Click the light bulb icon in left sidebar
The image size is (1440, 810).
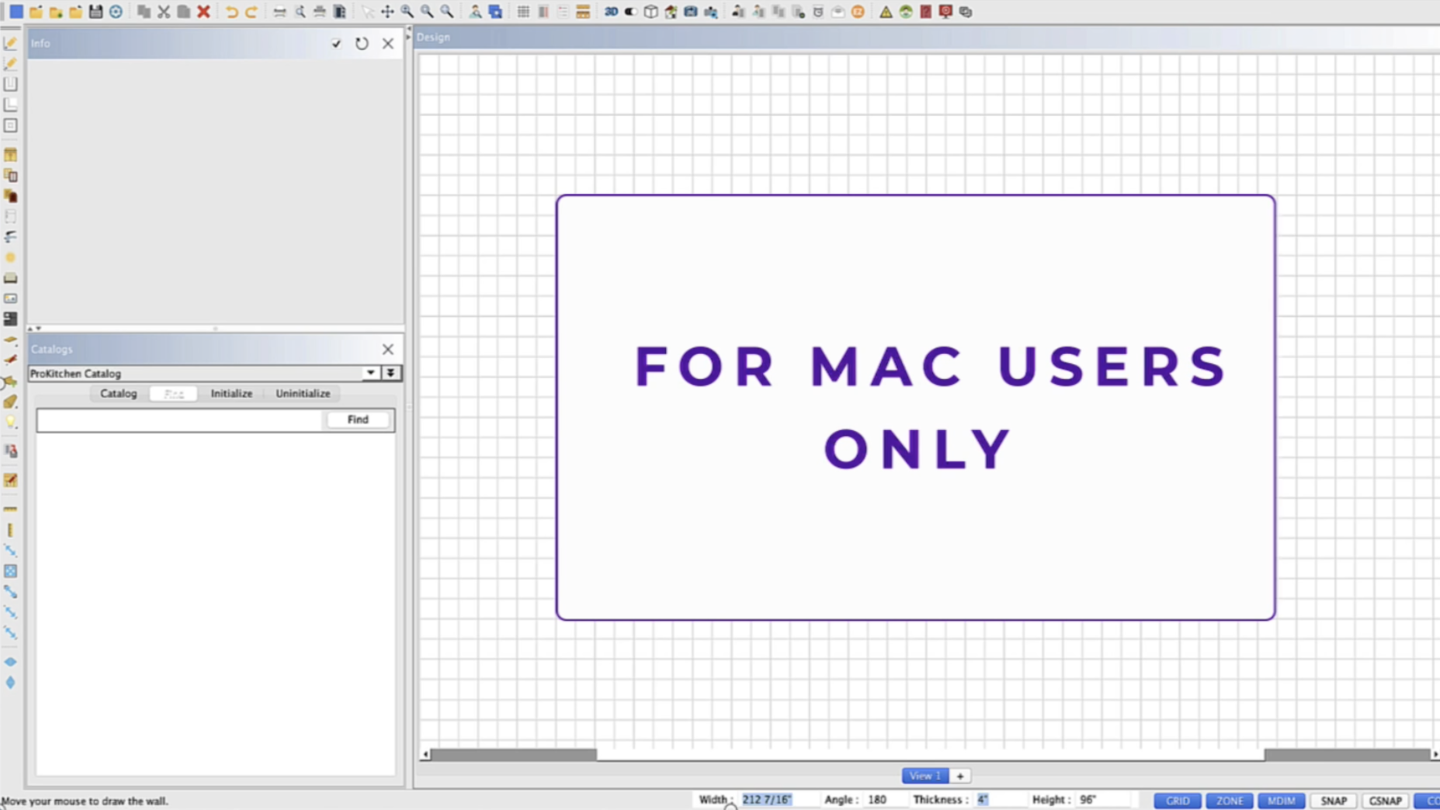10,422
